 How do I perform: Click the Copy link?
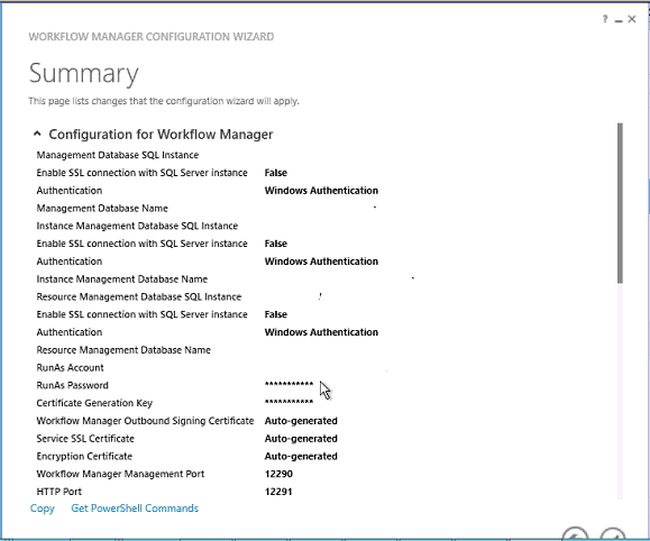point(42,508)
